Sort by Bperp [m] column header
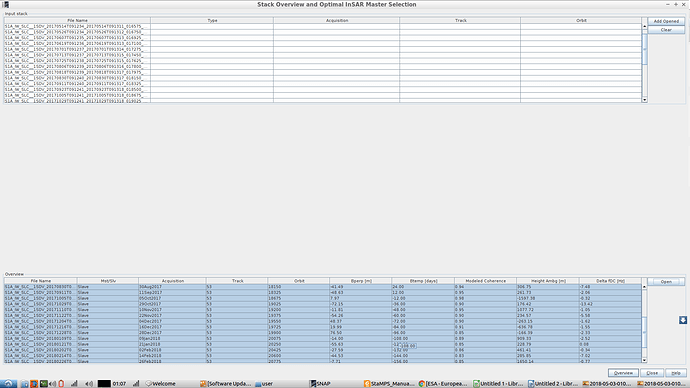Image resolution: width=690 pixels, height=388 pixels. (360, 281)
